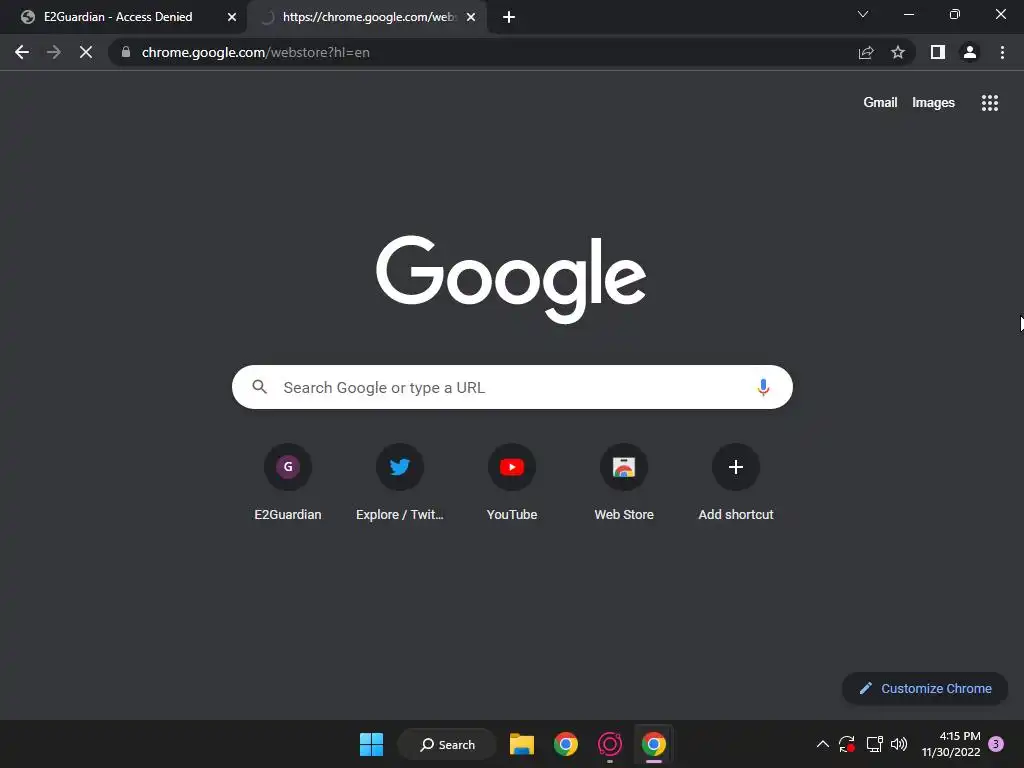The image size is (1024, 768).
Task: Open File Explorer from taskbar
Action: 522,744
